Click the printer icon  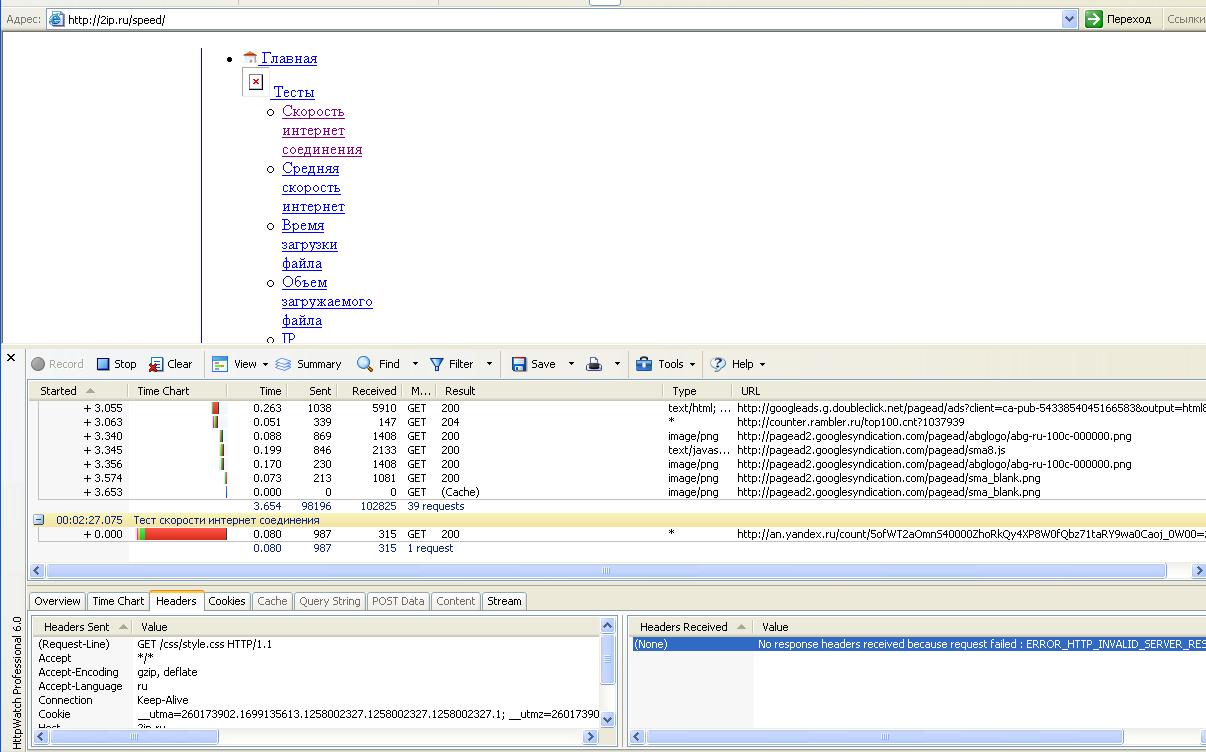click(x=594, y=364)
